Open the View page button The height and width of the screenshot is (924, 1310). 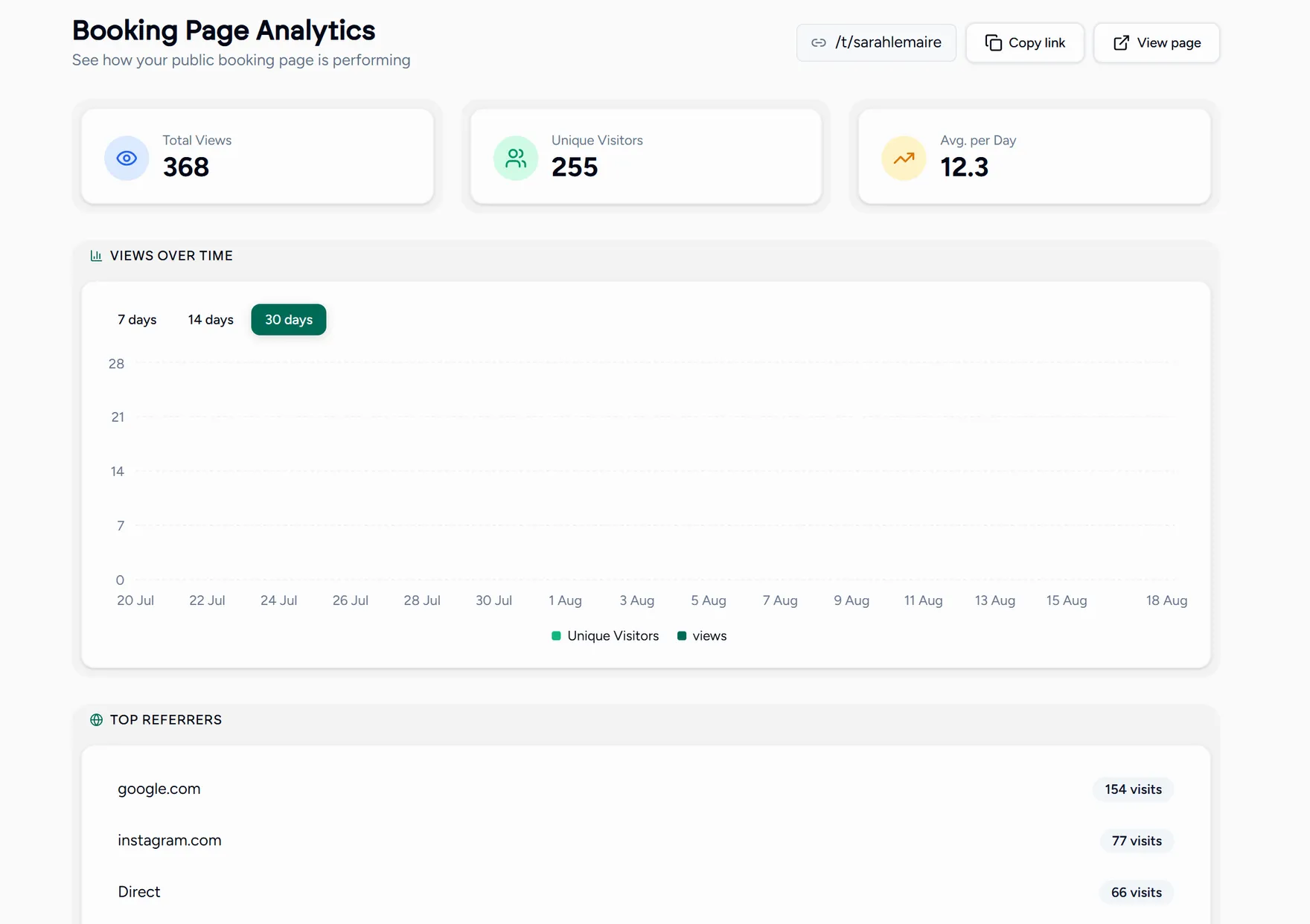(x=1156, y=42)
